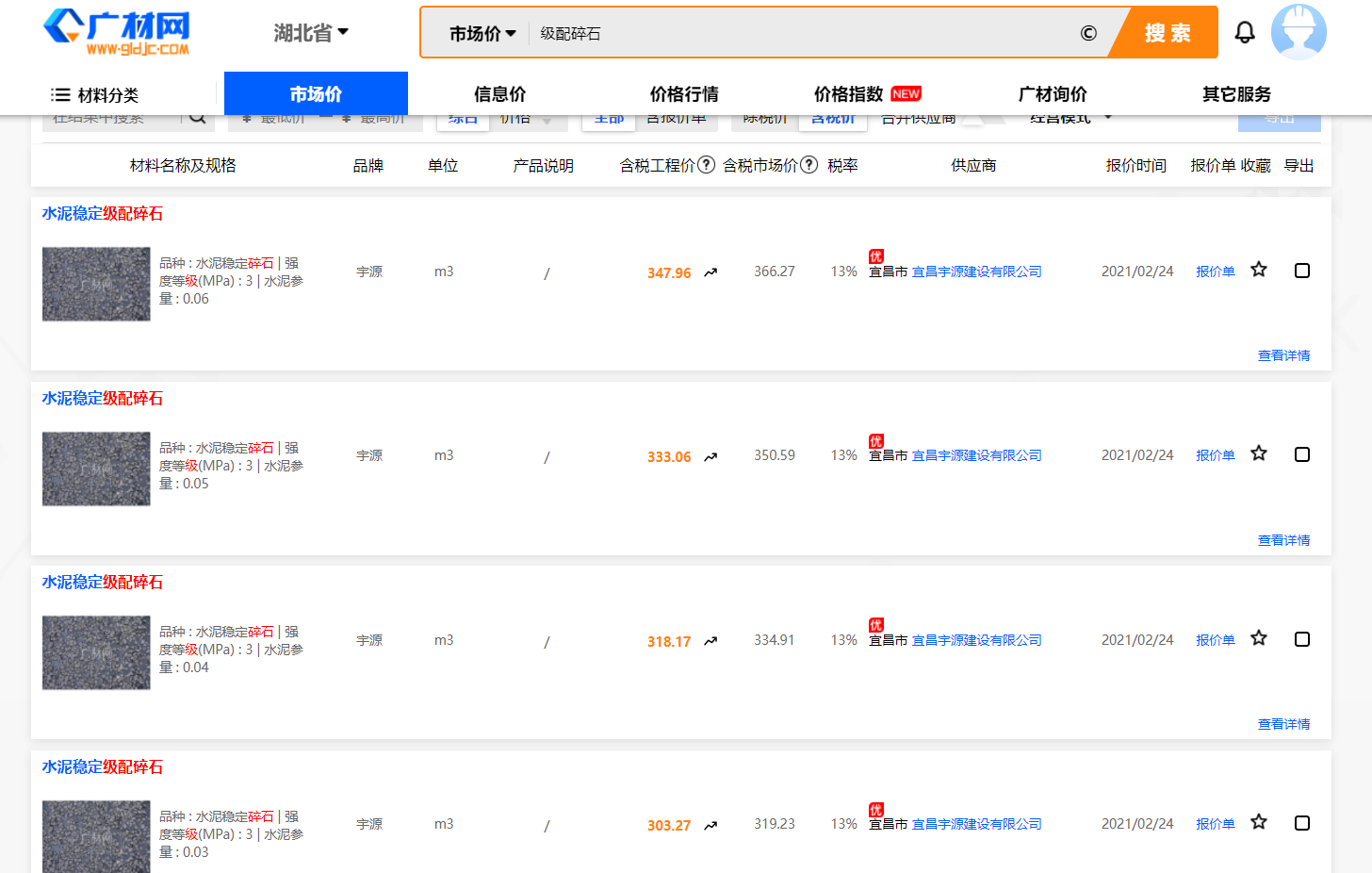Viewport: 1372px width, 873px height.
Task: Click the 材料分类 label
Action: click(108, 95)
